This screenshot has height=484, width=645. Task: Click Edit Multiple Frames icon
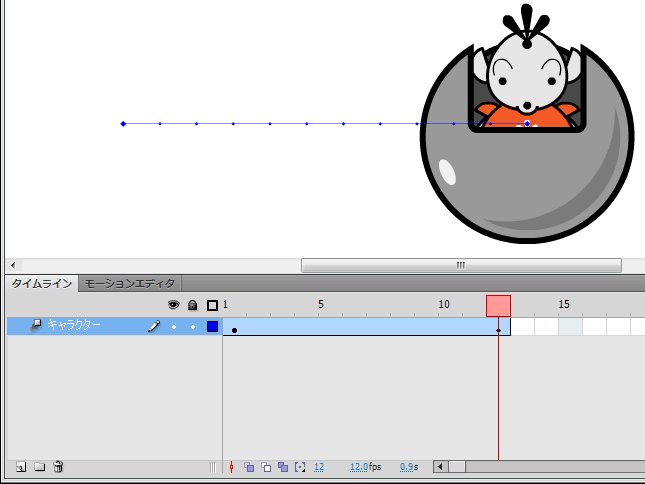(x=283, y=467)
